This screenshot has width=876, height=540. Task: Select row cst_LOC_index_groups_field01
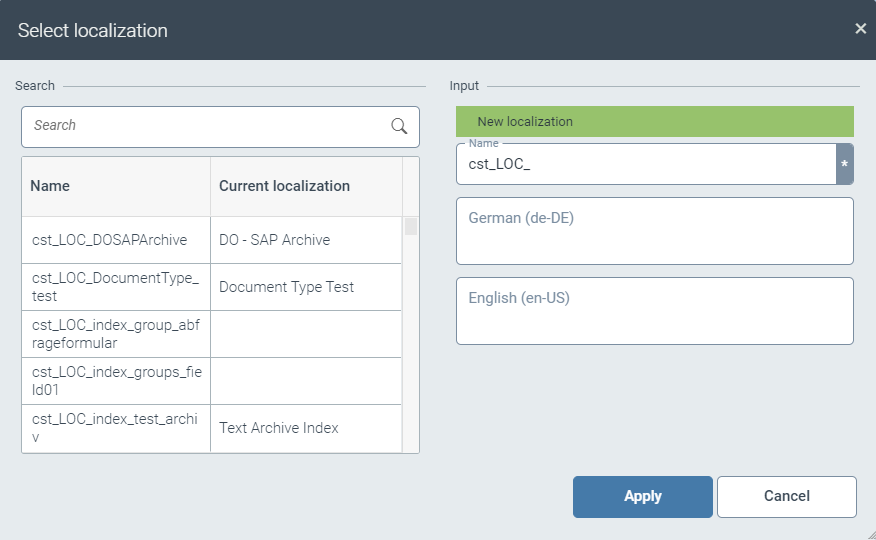click(x=115, y=381)
